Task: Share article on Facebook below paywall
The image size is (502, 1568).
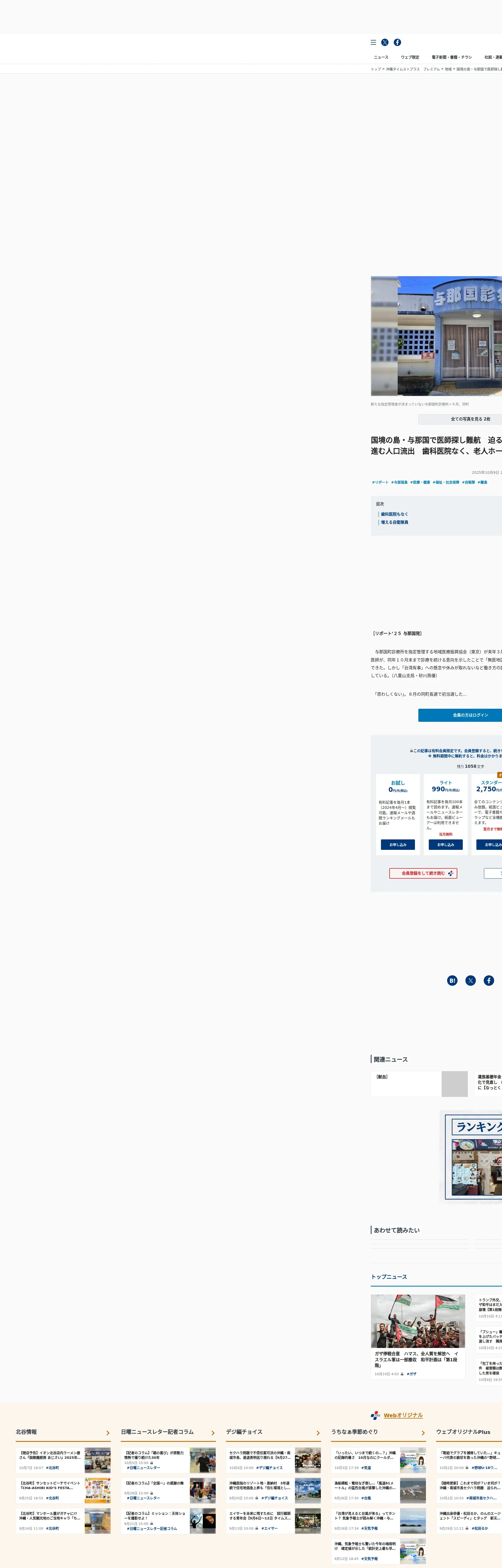Action: pos(489,981)
